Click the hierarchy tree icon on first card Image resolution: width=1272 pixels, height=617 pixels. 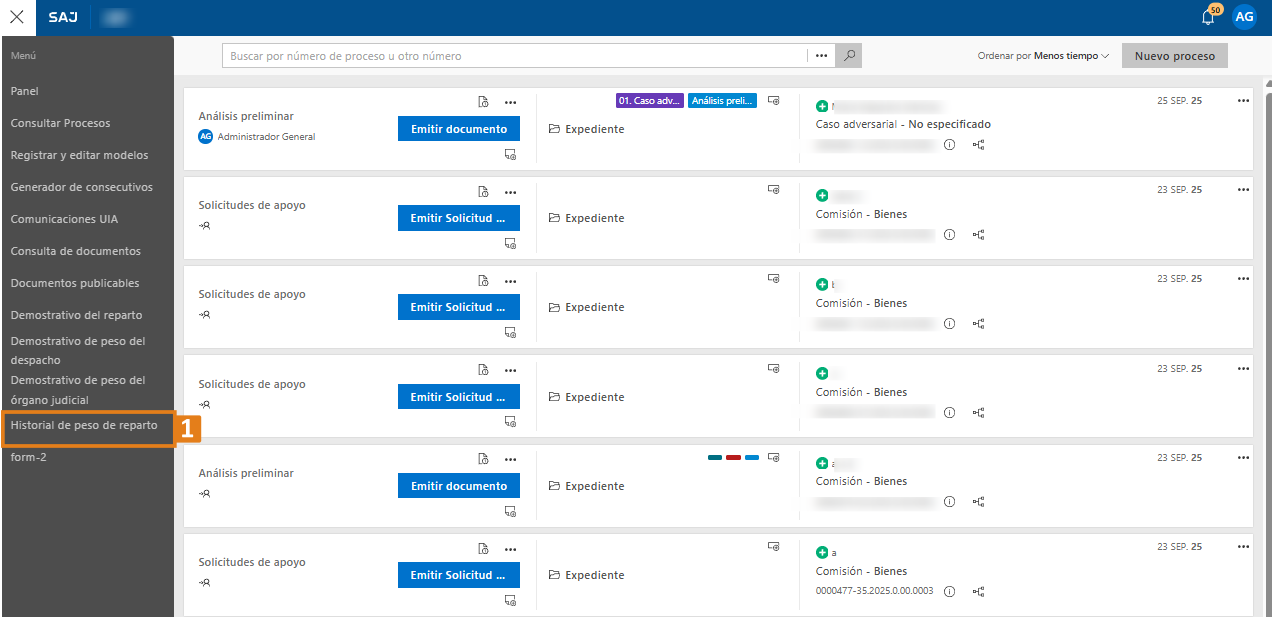coord(979,145)
